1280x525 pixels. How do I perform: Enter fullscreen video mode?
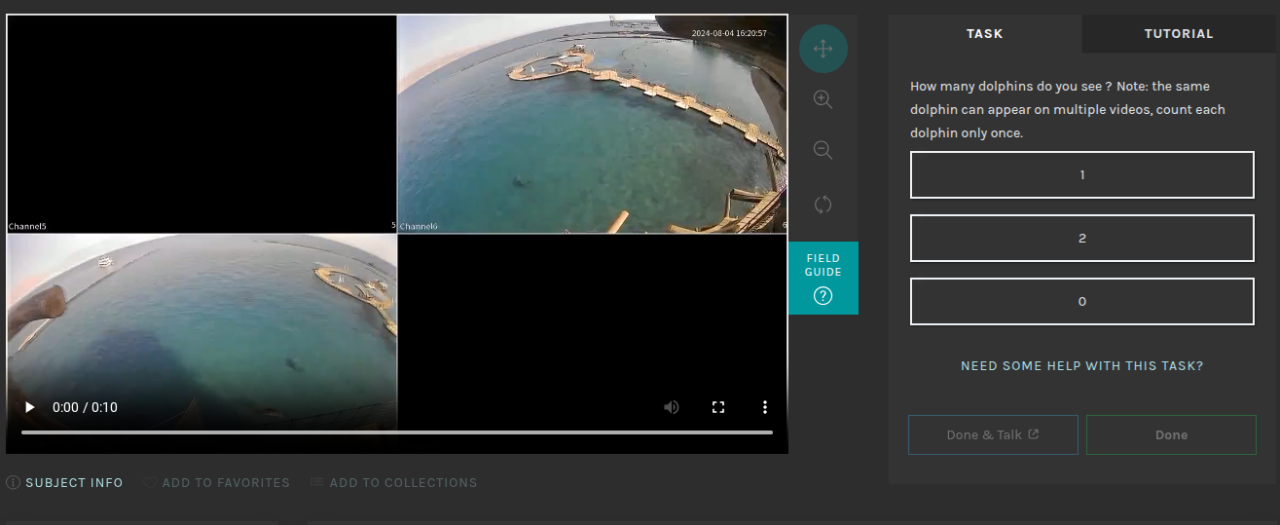[x=718, y=407]
